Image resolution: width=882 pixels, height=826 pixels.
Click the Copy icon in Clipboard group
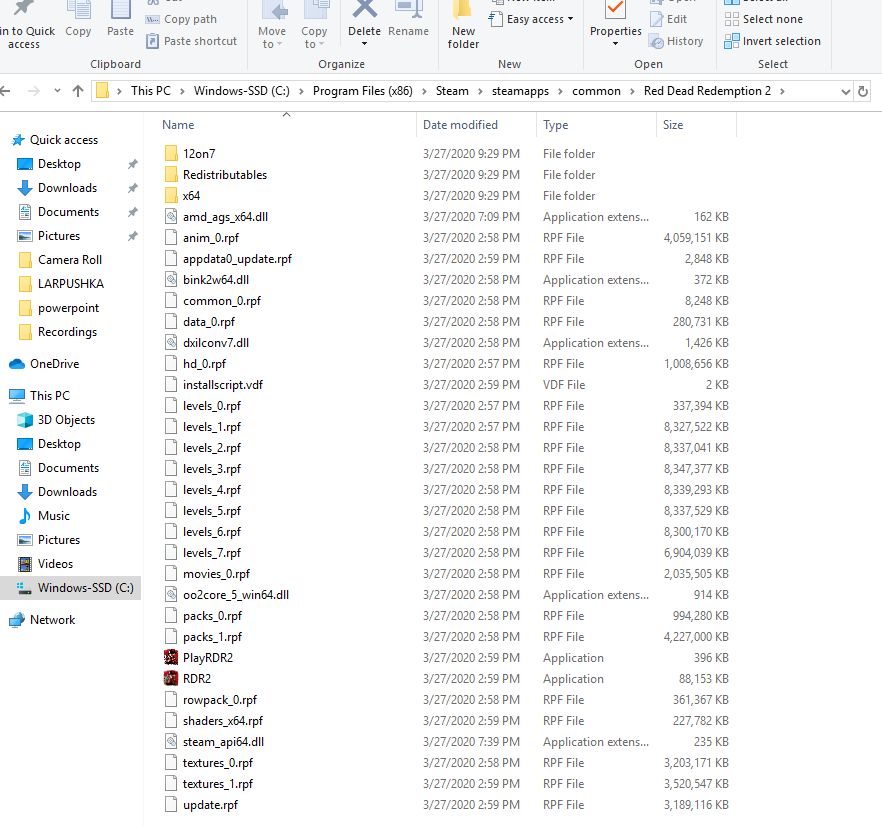pos(78,11)
